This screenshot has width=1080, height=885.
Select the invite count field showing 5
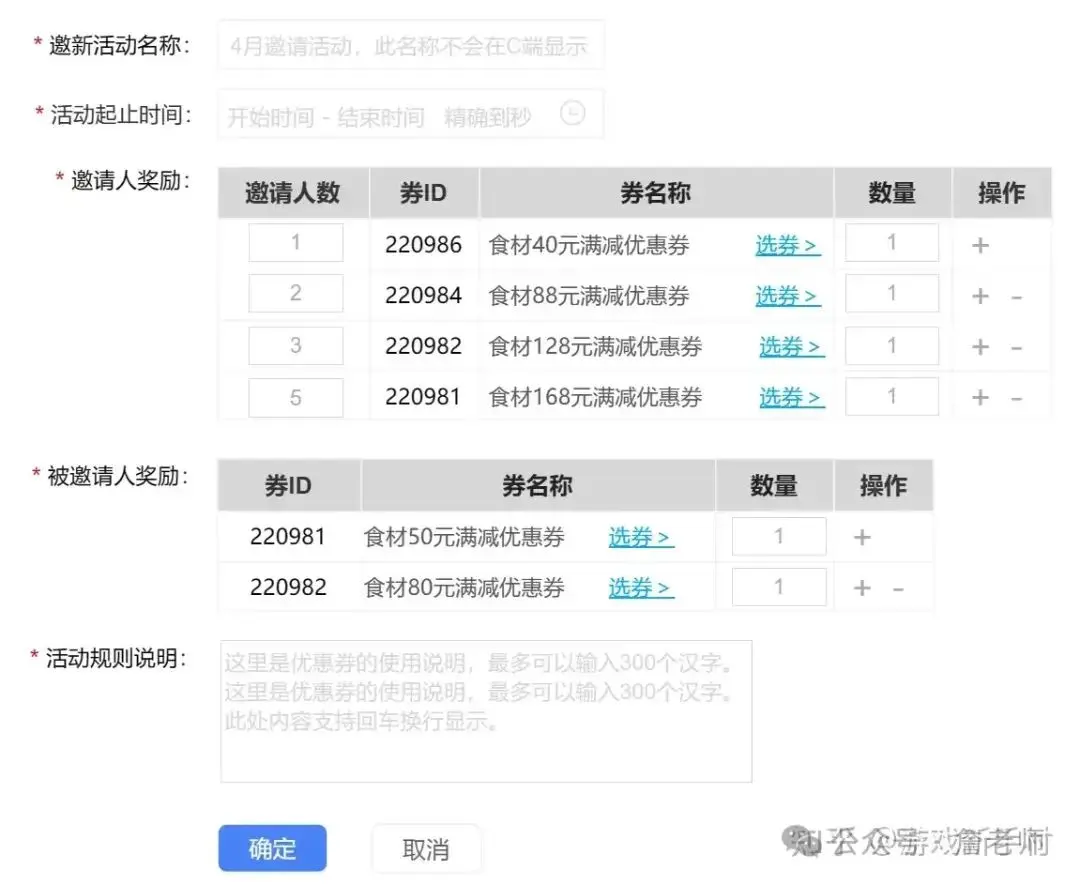tap(295, 396)
